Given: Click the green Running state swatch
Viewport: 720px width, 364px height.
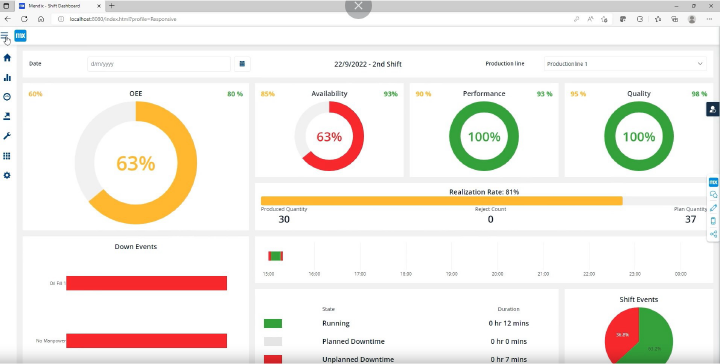Looking at the screenshot, I should [273, 324].
